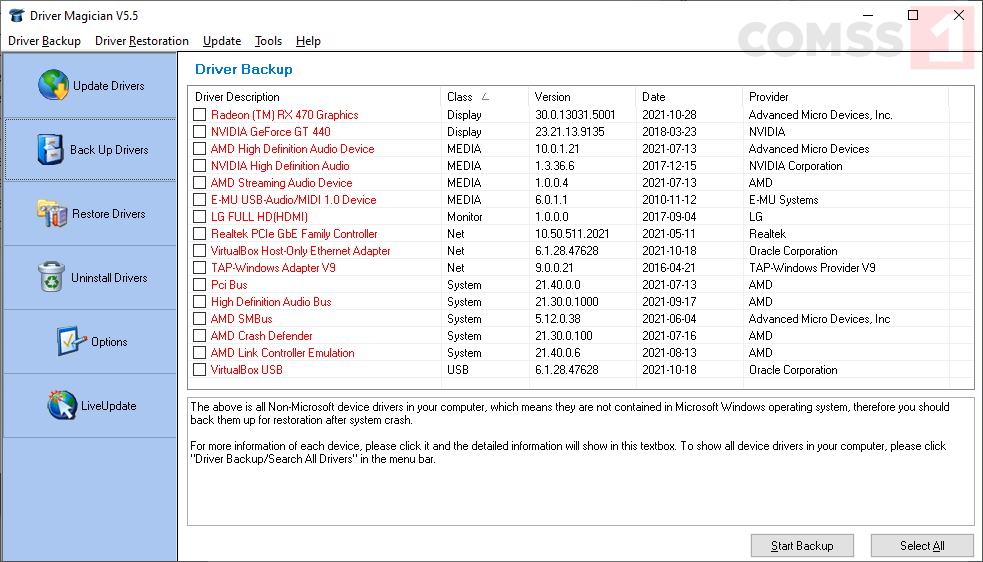This screenshot has width=983, height=562.
Task: Click the Back Up Drivers cabinet icon
Action: pyautogui.click(x=50, y=149)
